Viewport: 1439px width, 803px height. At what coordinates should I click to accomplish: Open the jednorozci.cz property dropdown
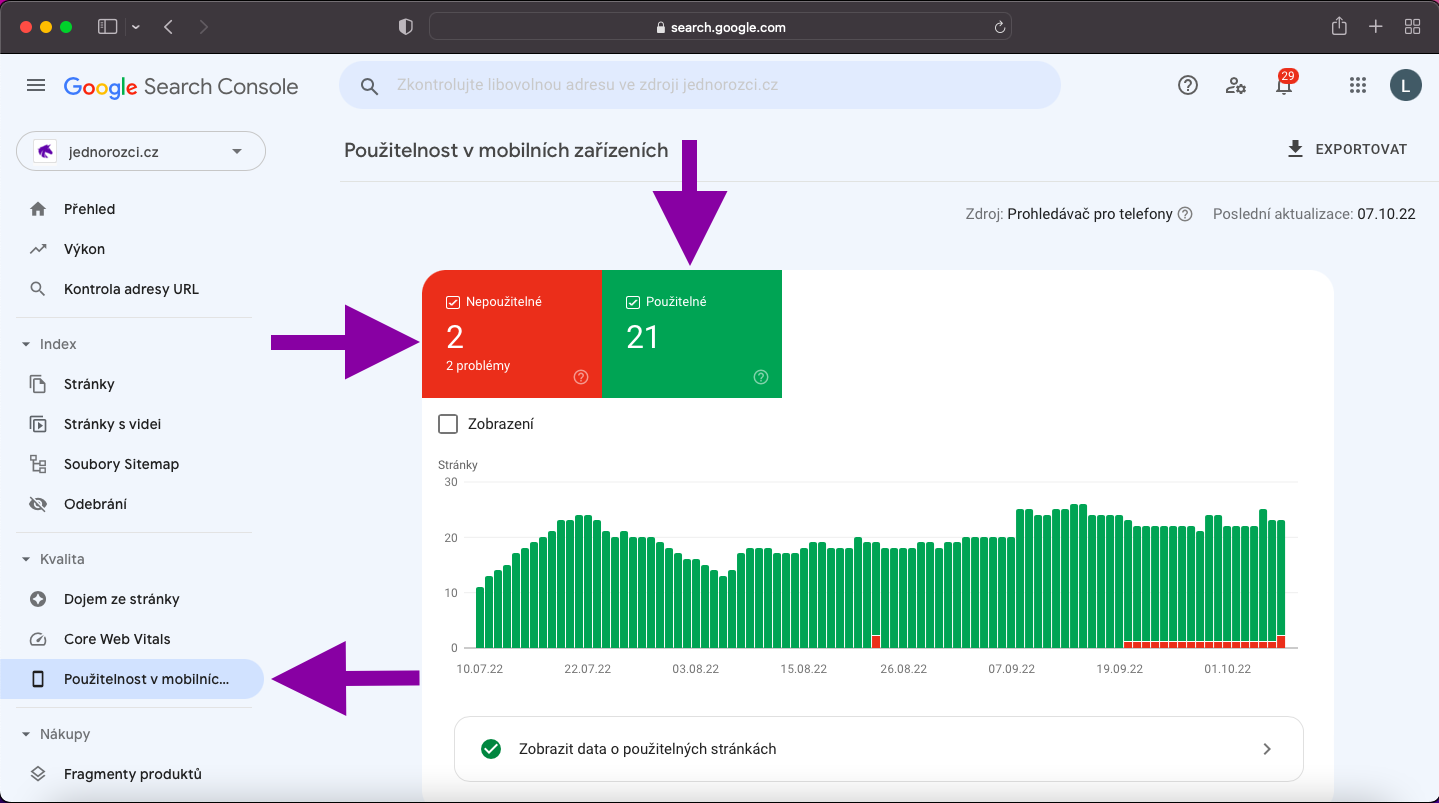point(141,152)
